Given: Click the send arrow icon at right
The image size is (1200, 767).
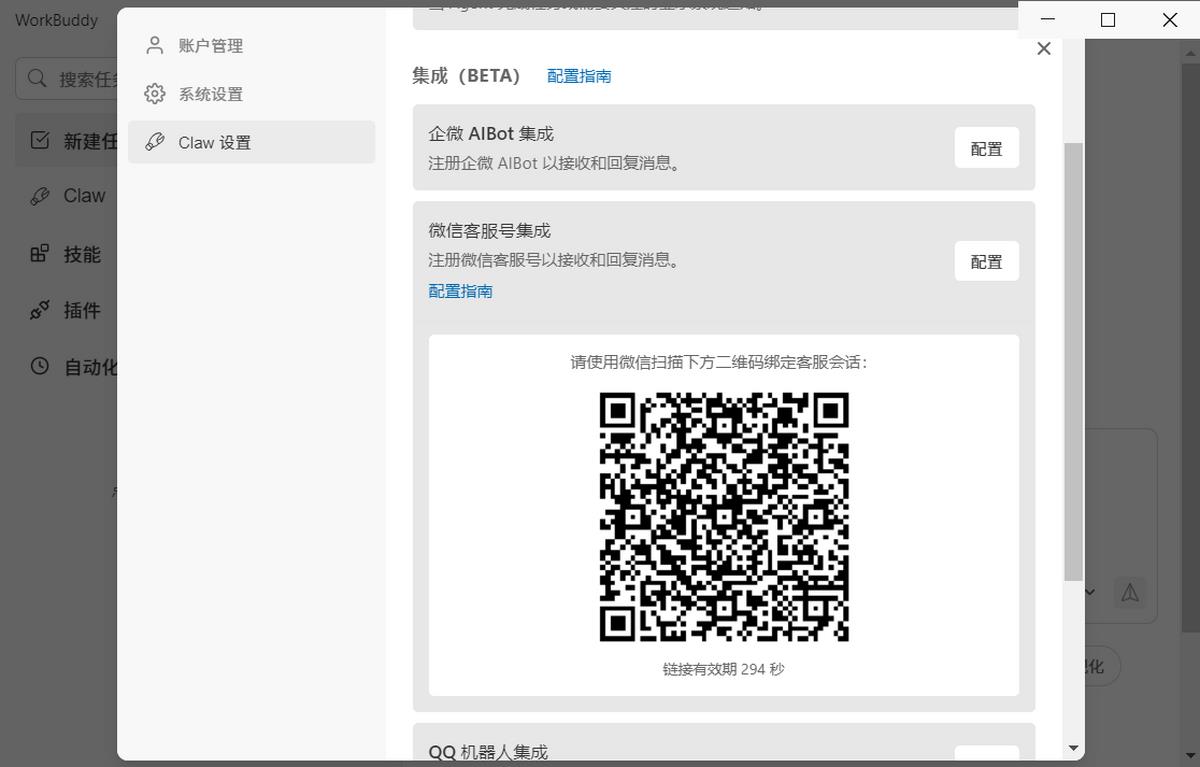Looking at the screenshot, I should (x=1130, y=592).
